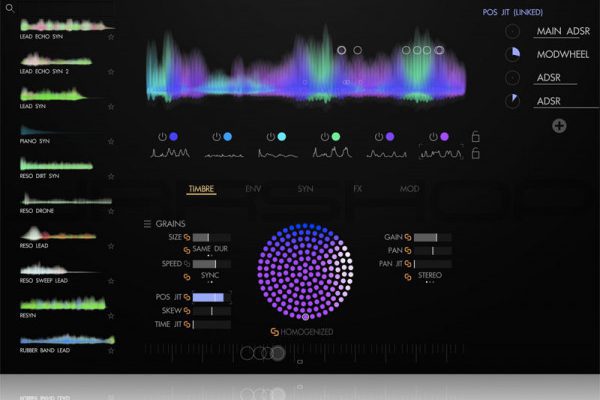Disable the green layer's power button

(x=324, y=136)
